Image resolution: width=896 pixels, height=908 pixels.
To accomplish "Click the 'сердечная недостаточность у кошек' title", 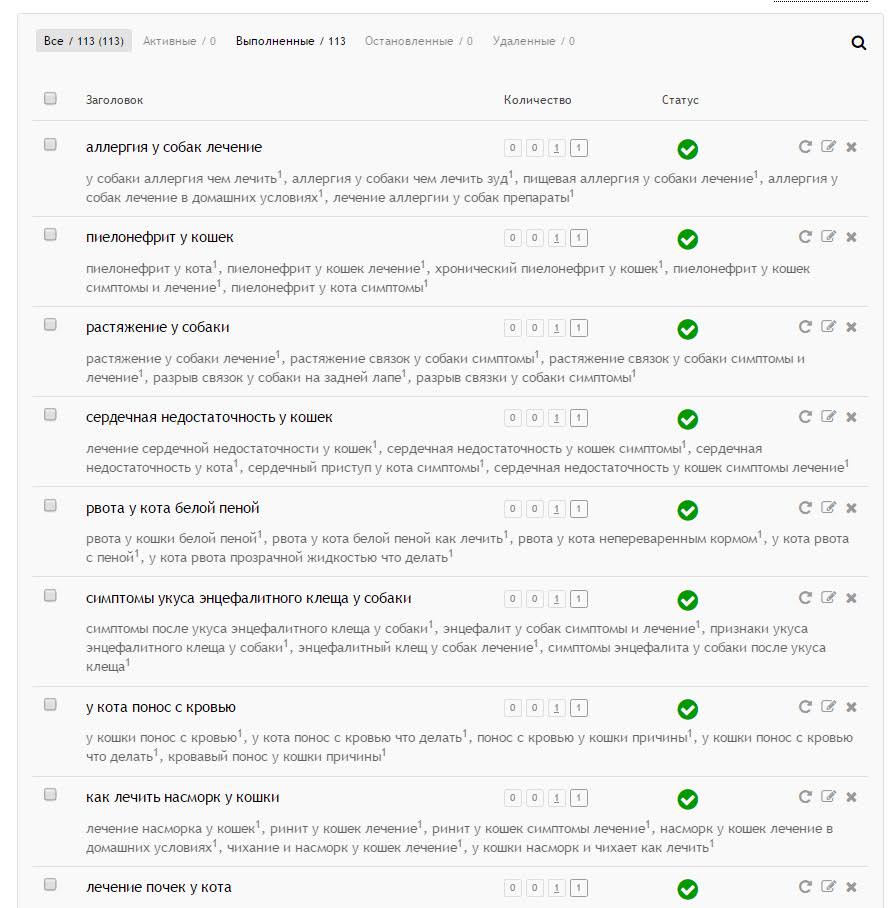I will (x=209, y=417).
